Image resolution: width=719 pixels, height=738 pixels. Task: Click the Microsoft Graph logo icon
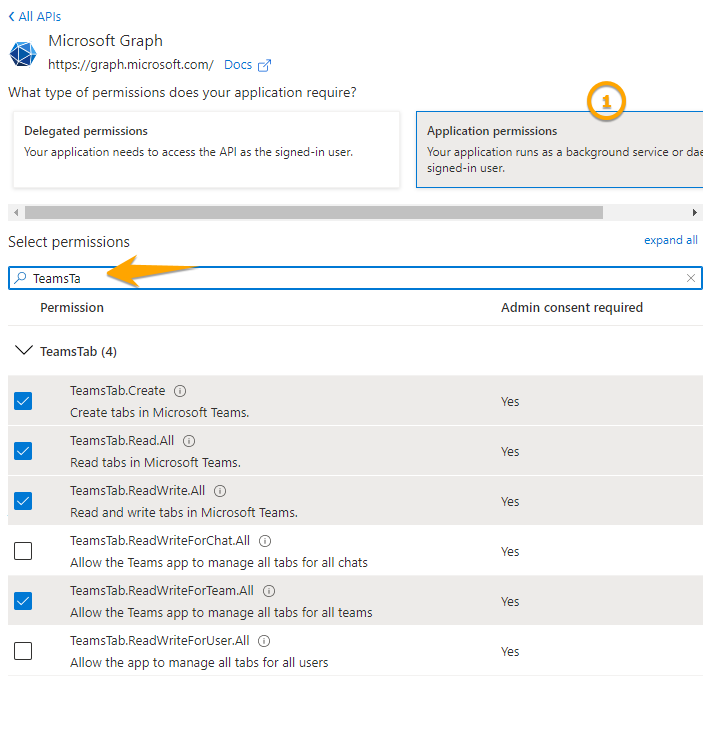pyautogui.click(x=23, y=53)
